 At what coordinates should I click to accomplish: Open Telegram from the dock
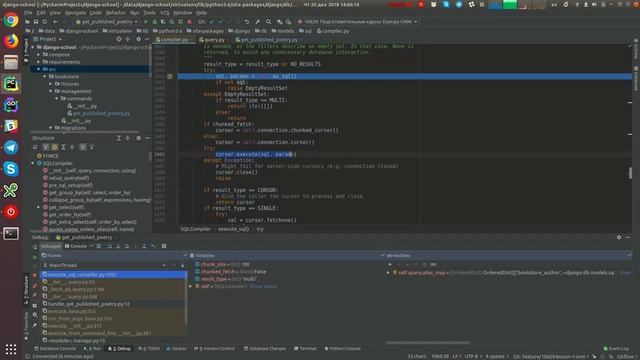click(x=11, y=147)
